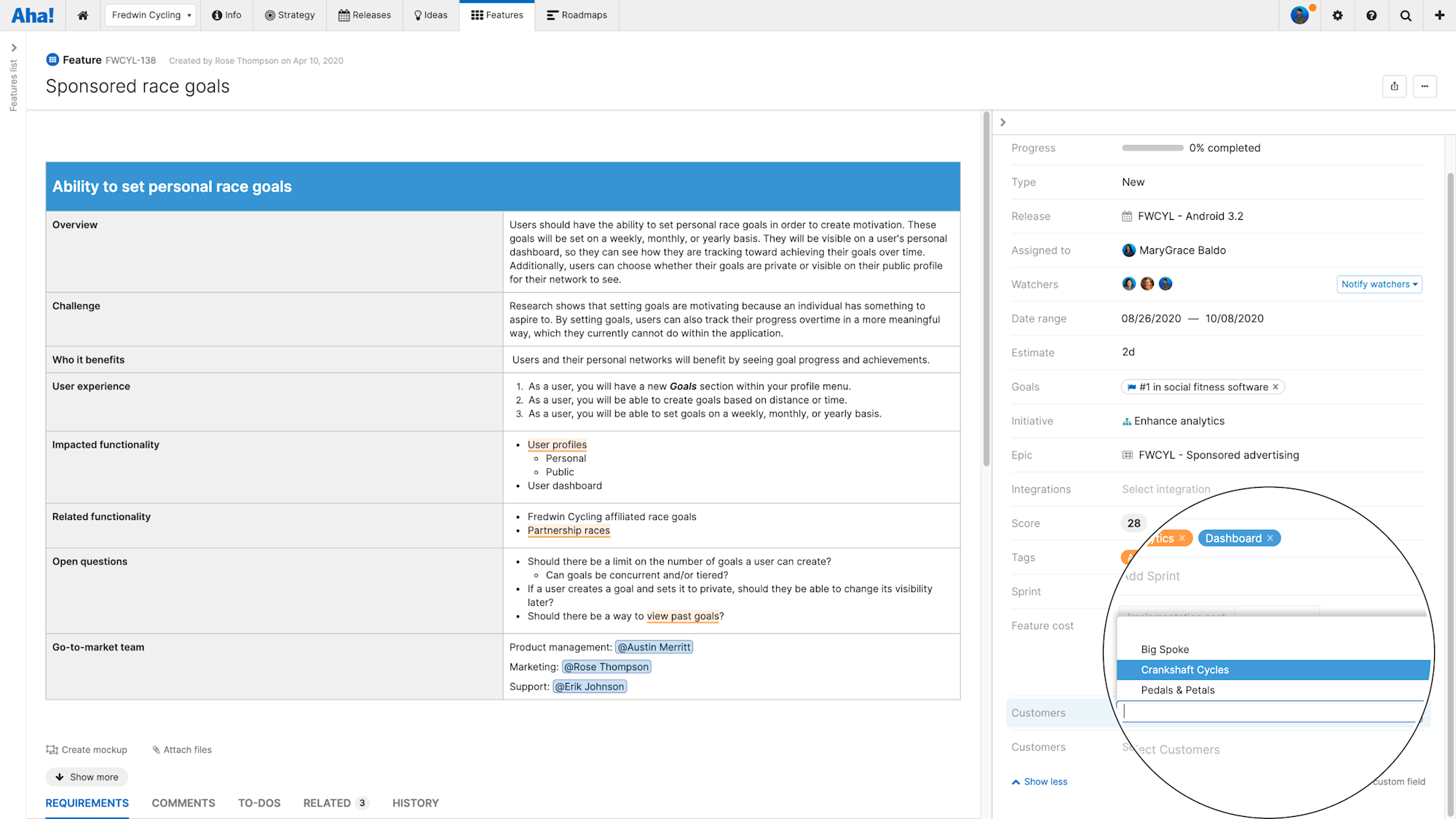
Task: Open the settings gear icon
Action: point(1337,15)
